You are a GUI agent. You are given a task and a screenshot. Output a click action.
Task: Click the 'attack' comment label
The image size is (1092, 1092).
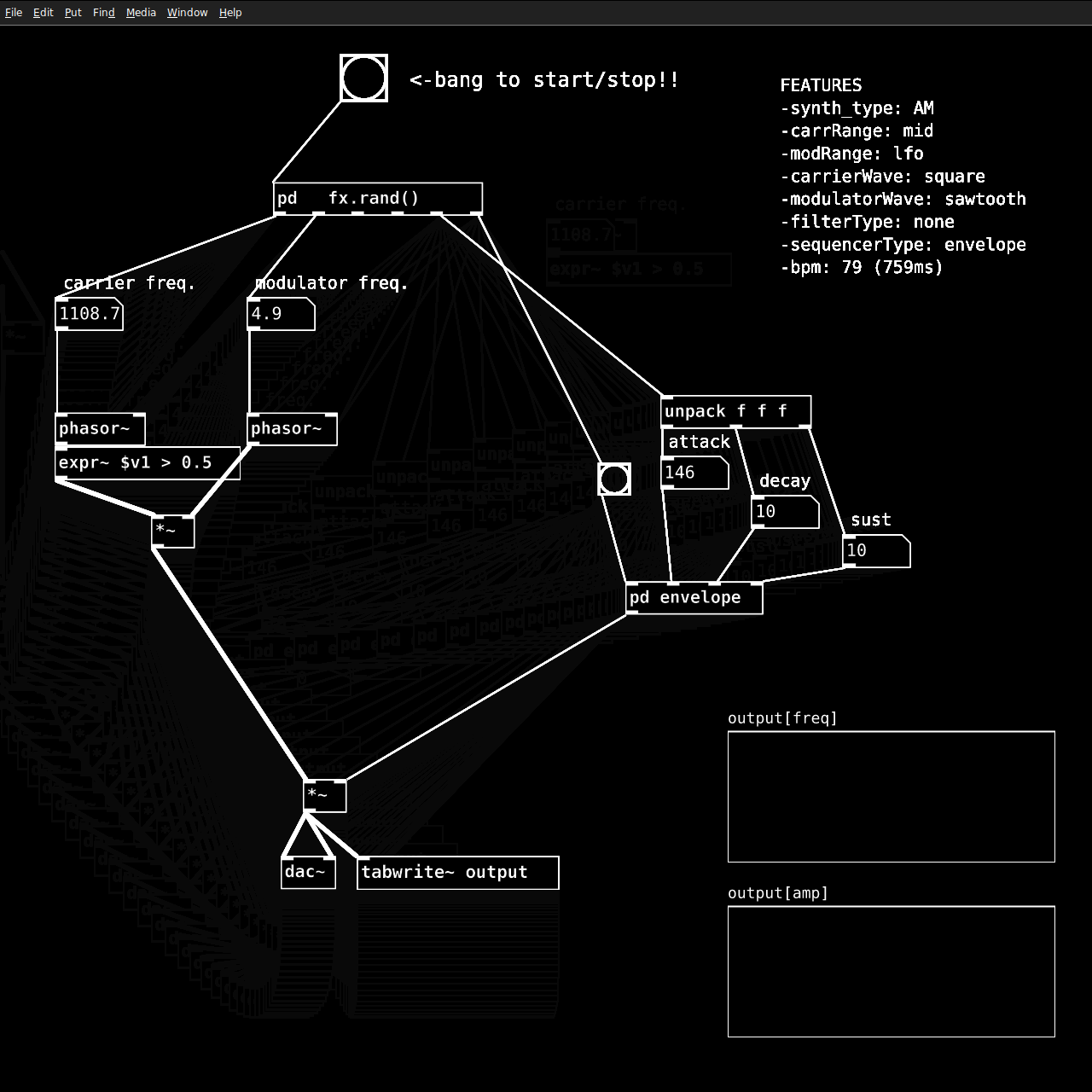tap(700, 442)
